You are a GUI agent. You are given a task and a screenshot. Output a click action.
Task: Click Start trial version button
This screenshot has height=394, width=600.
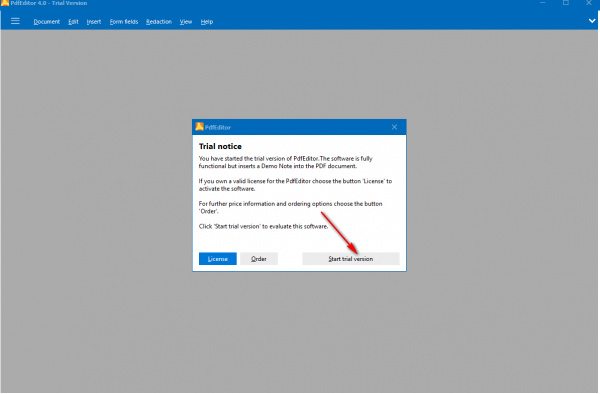[x=351, y=259]
